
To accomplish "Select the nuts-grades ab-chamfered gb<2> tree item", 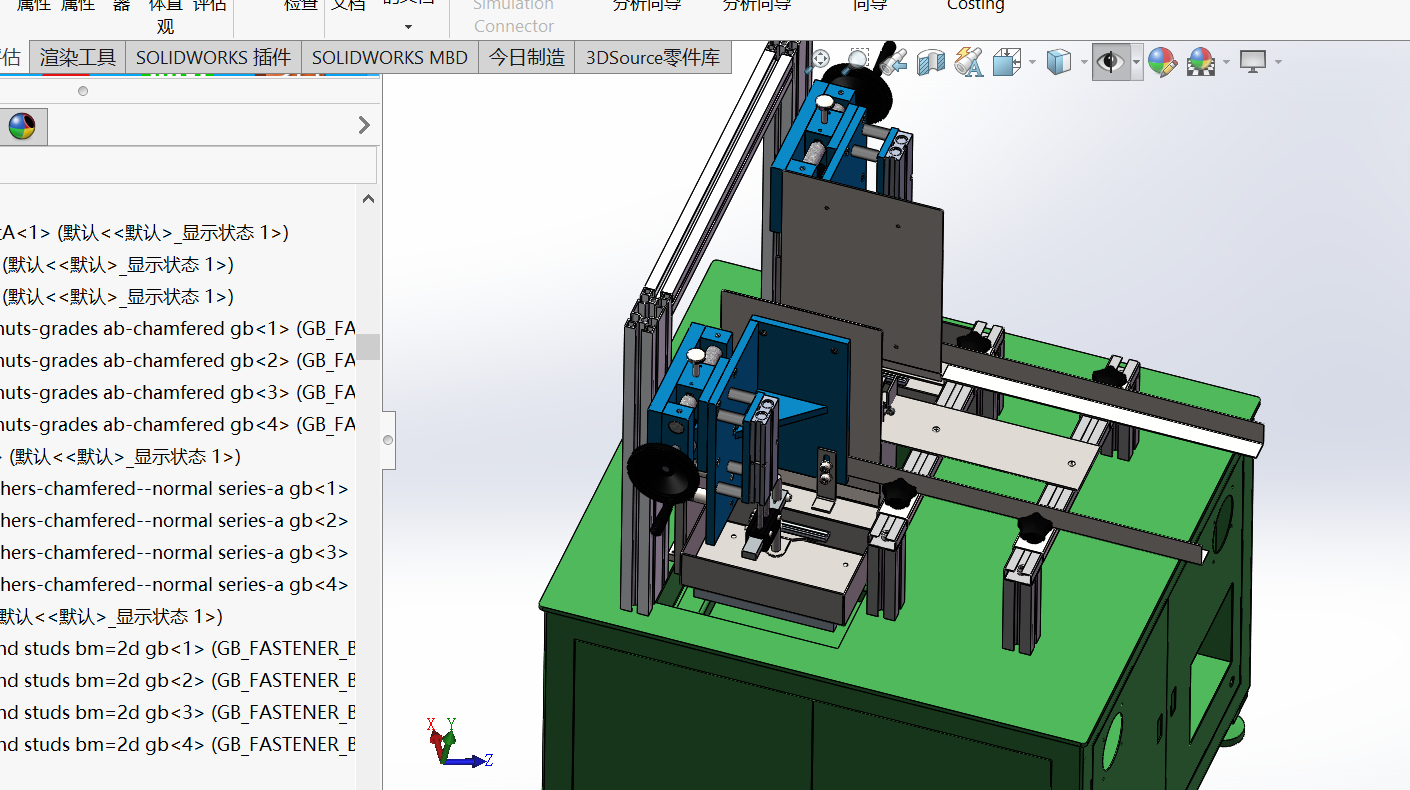I will coord(177,360).
